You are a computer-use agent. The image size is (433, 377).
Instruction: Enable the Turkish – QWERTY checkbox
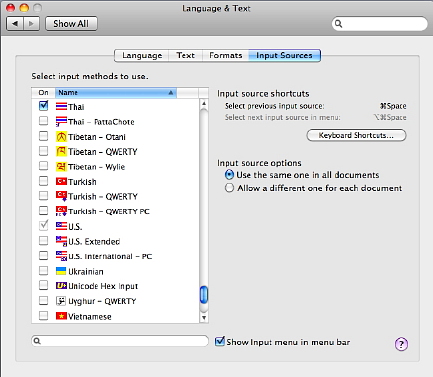point(44,195)
